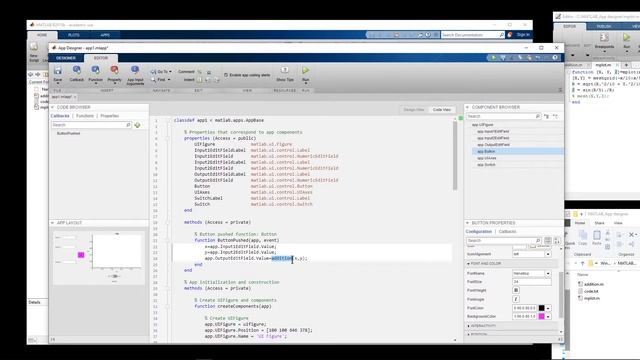Screen dimensions: 640x360
Task: Click the Save icon in App Designer
Action: pos(58,71)
